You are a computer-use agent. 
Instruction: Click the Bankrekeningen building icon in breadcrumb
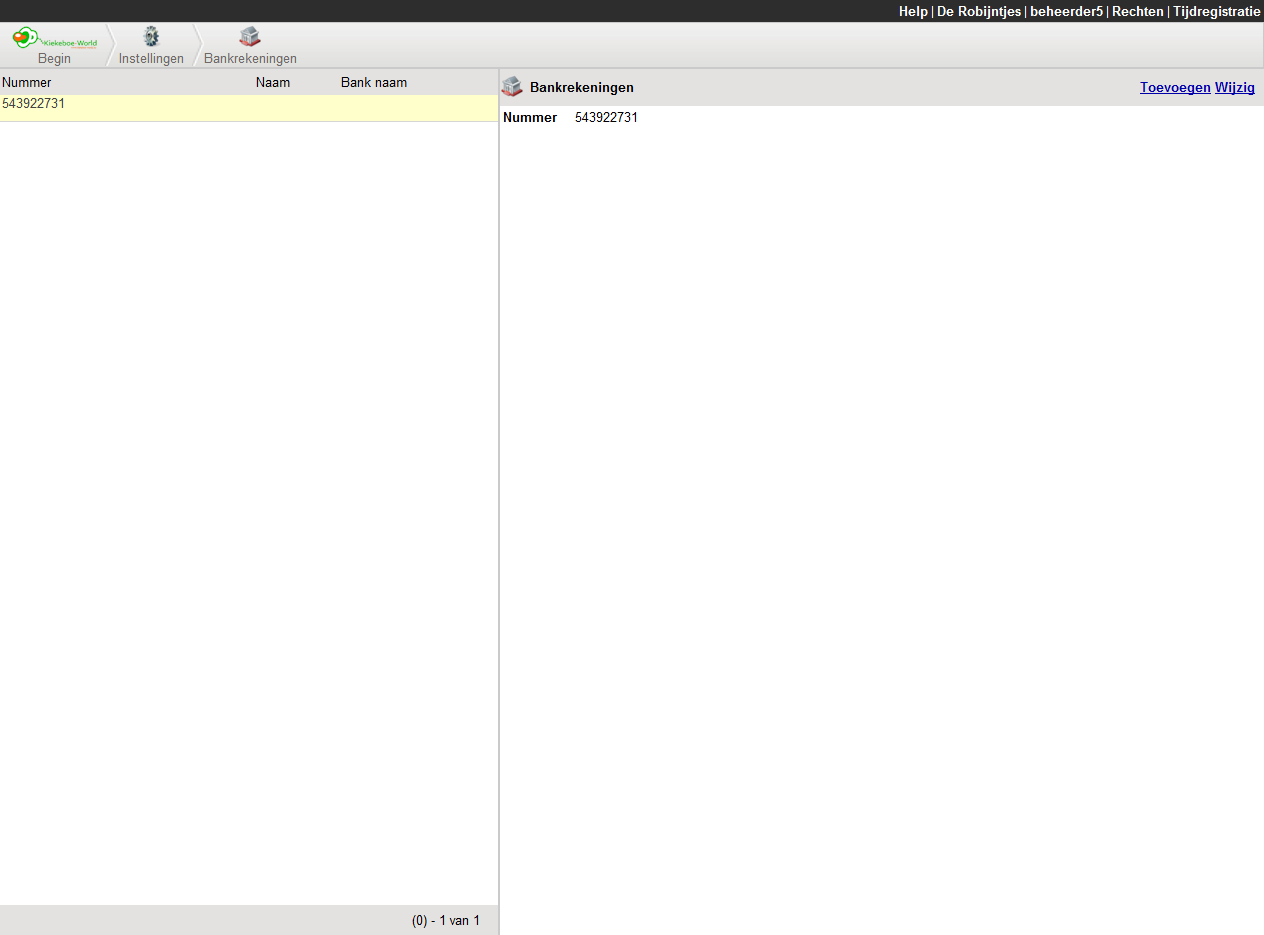(250, 37)
